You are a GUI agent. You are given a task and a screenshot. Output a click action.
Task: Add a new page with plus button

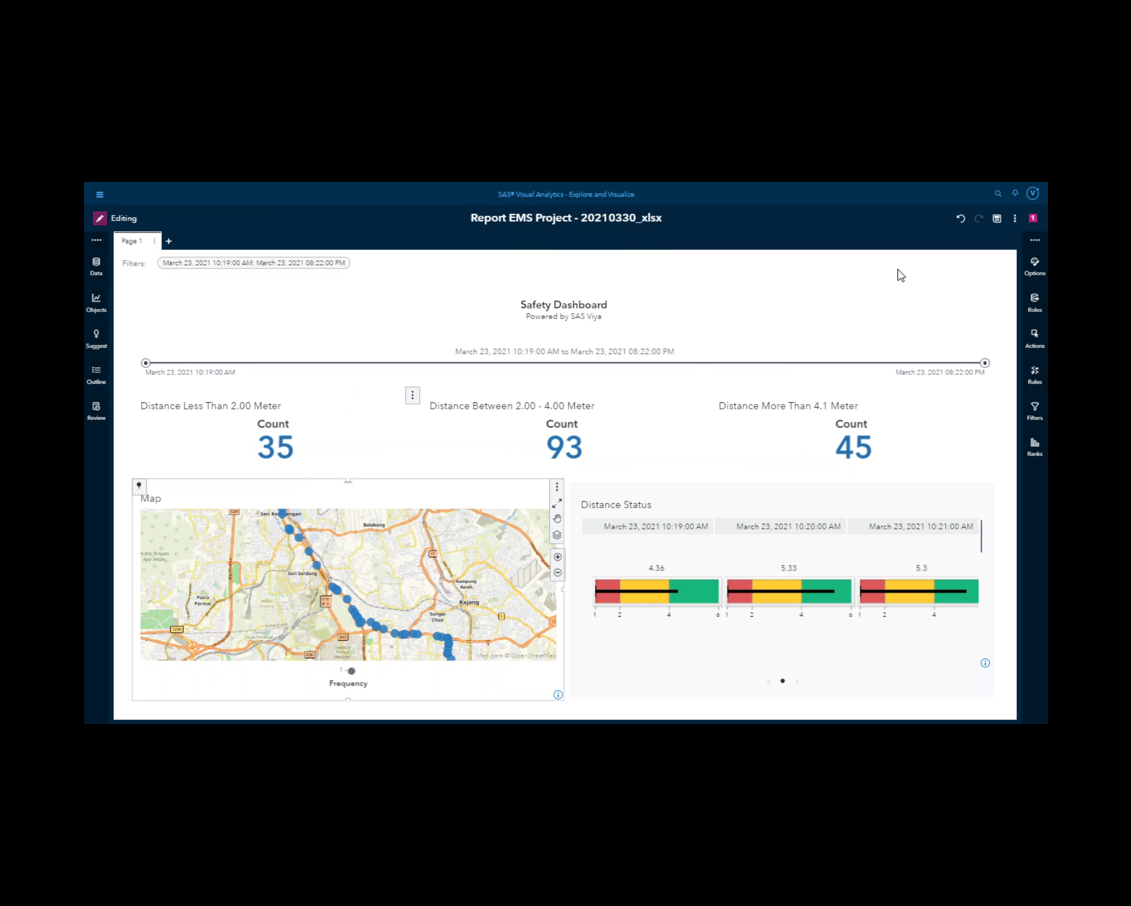pyautogui.click(x=169, y=241)
